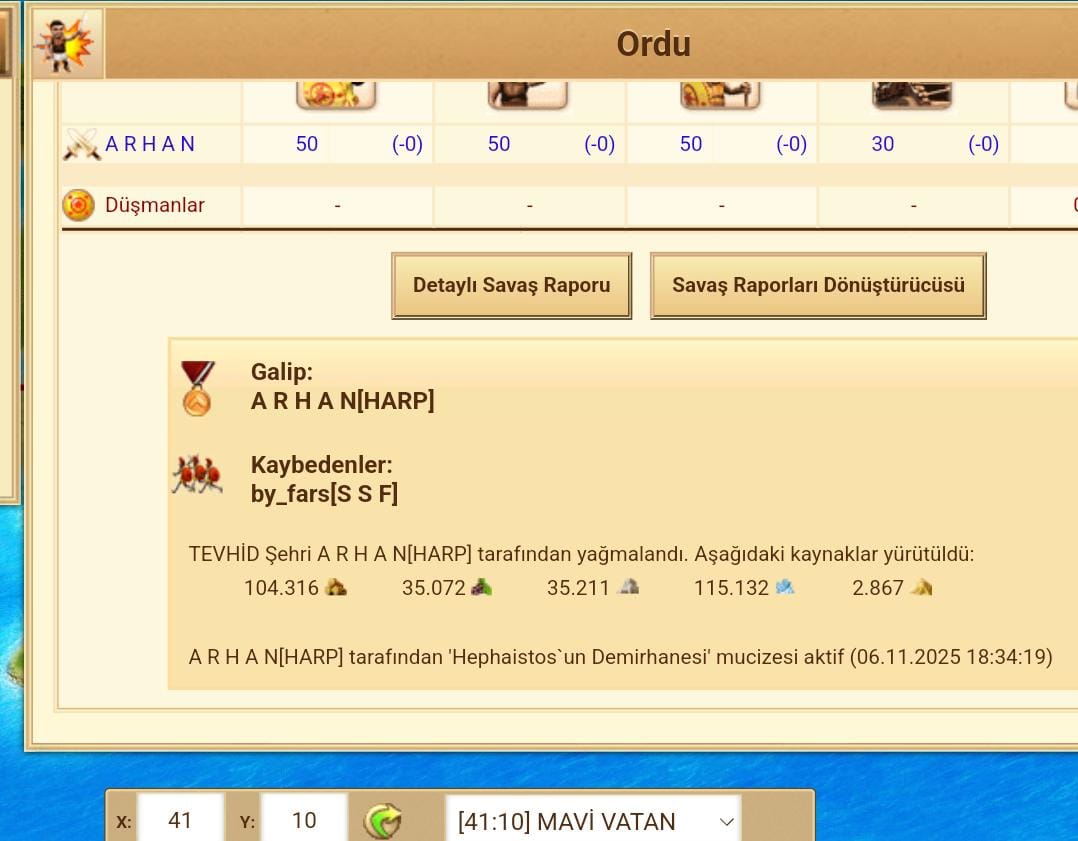This screenshot has height=841, width=1078.
Task: Click the third unit hoplite icon column
Action: point(720,95)
